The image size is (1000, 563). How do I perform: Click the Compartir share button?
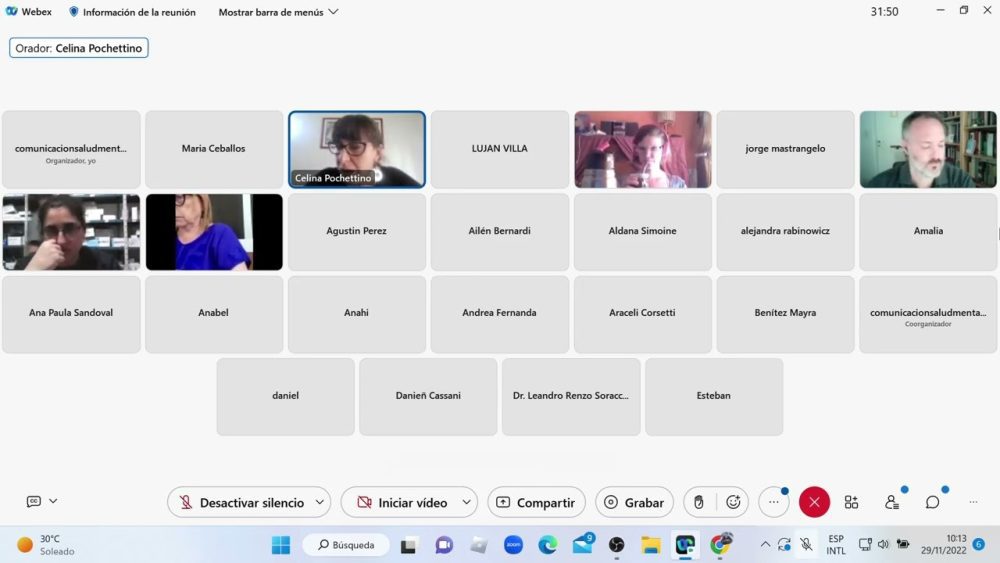tap(536, 502)
